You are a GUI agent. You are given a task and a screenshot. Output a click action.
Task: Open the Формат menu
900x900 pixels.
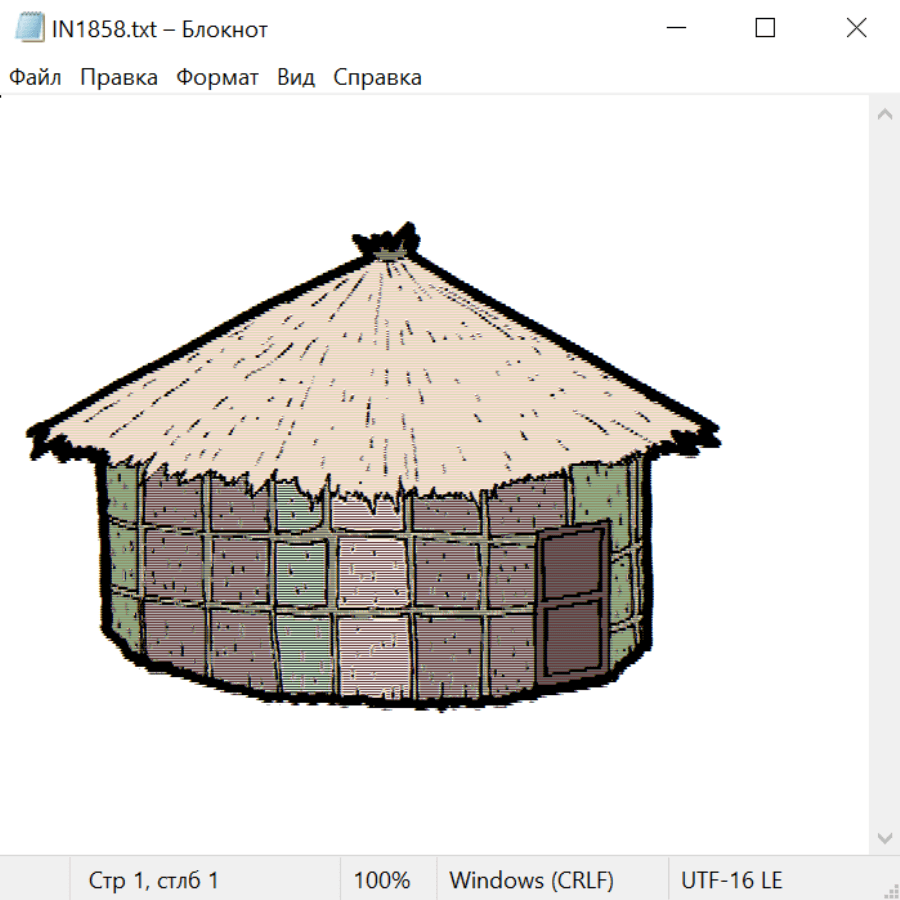tap(217, 78)
